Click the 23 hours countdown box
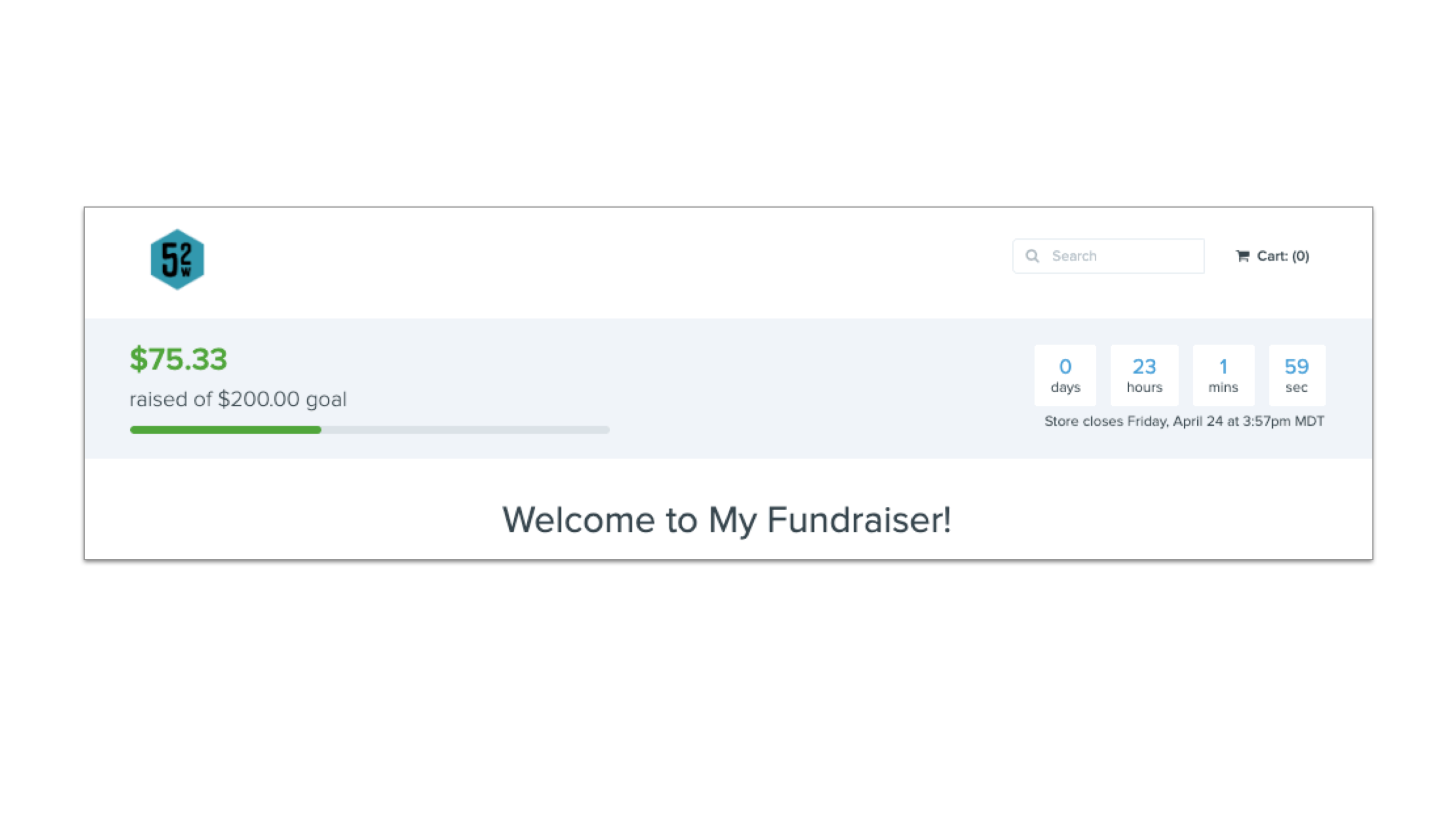Image resolution: width=1456 pixels, height=819 pixels. coord(1144,375)
